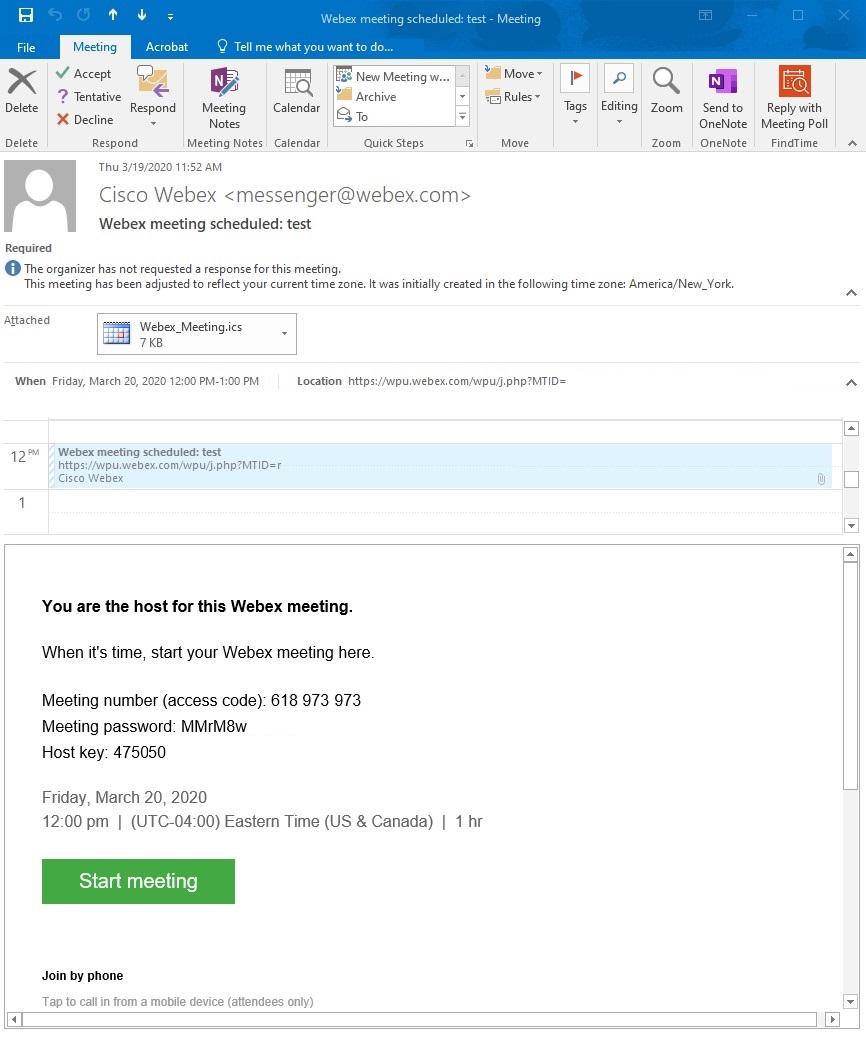Screen dimensions: 866x1037
Task: Send meeting to OneNote
Action: point(722,98)
